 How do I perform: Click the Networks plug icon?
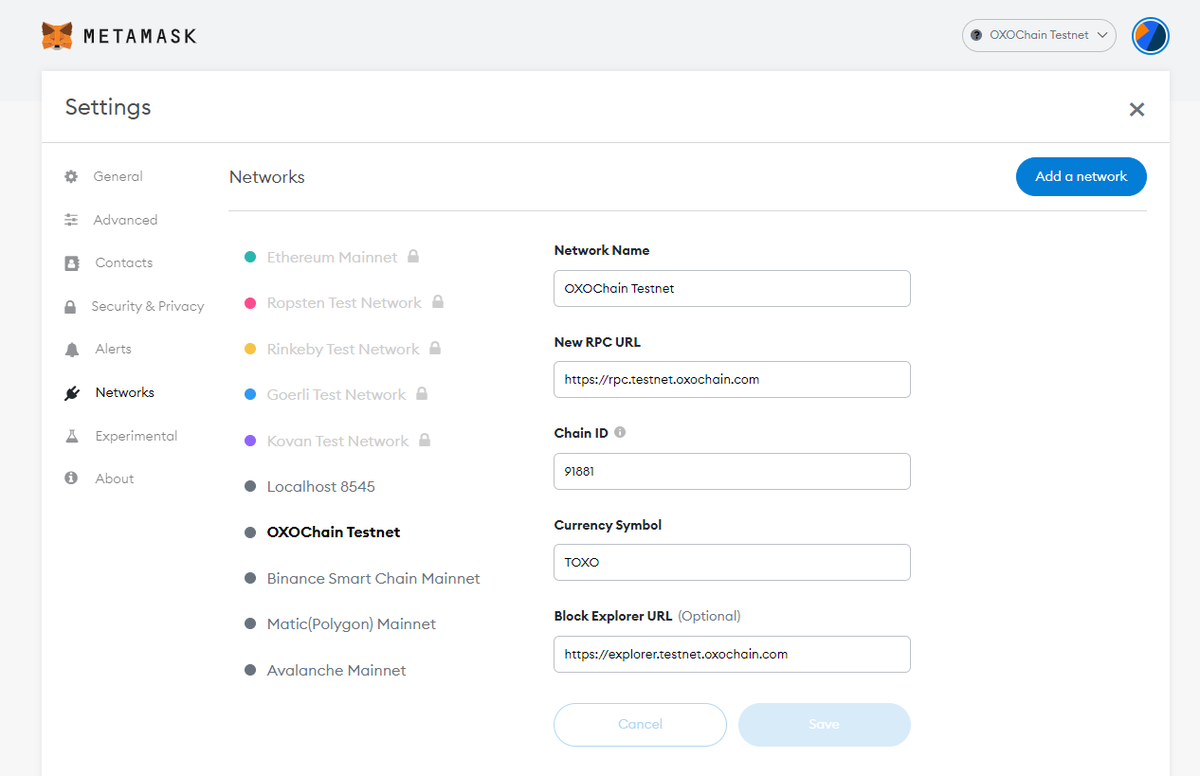click(71, 393)
